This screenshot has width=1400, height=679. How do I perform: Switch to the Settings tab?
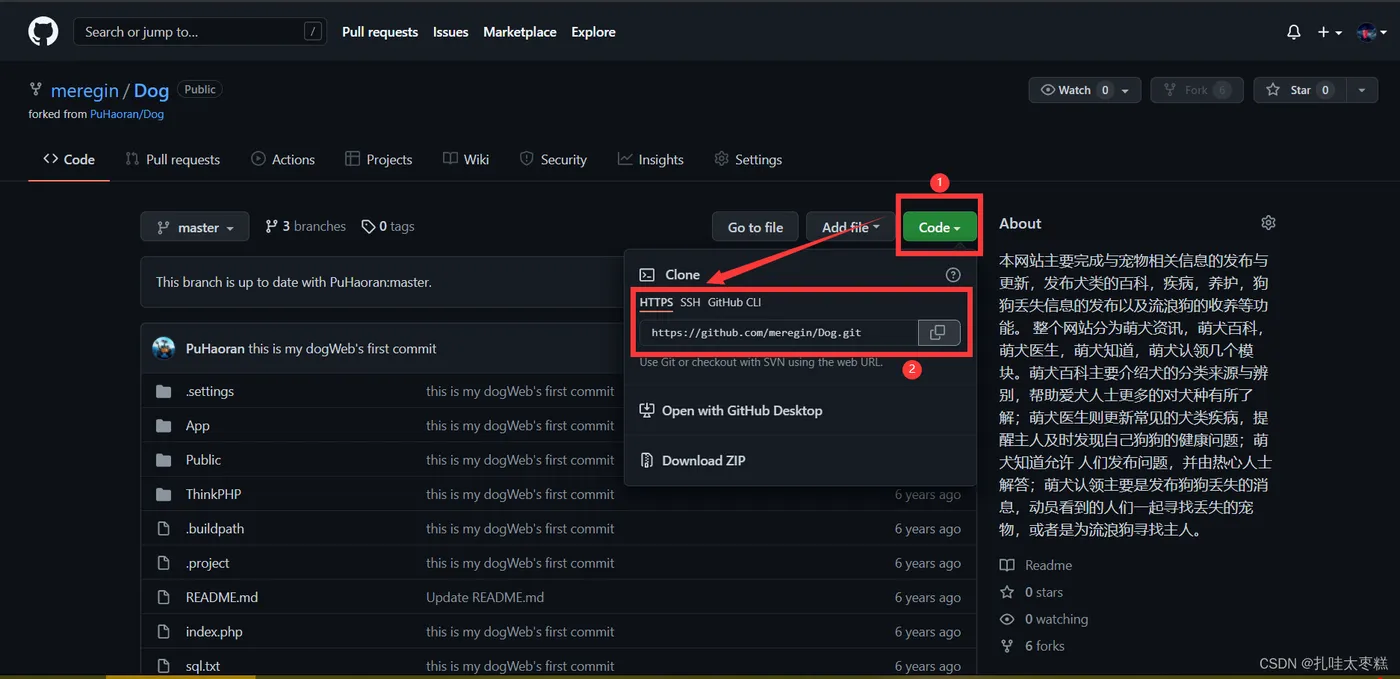click(x=748, y=159)
